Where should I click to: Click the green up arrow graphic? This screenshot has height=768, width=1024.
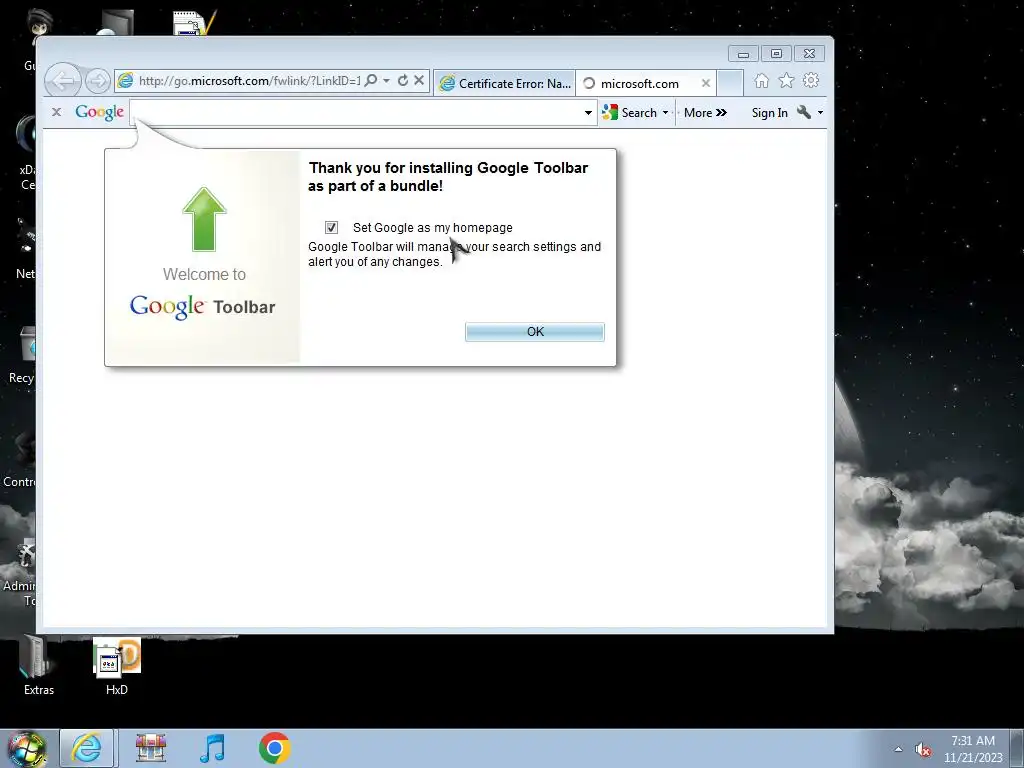(x=204, y=219)
